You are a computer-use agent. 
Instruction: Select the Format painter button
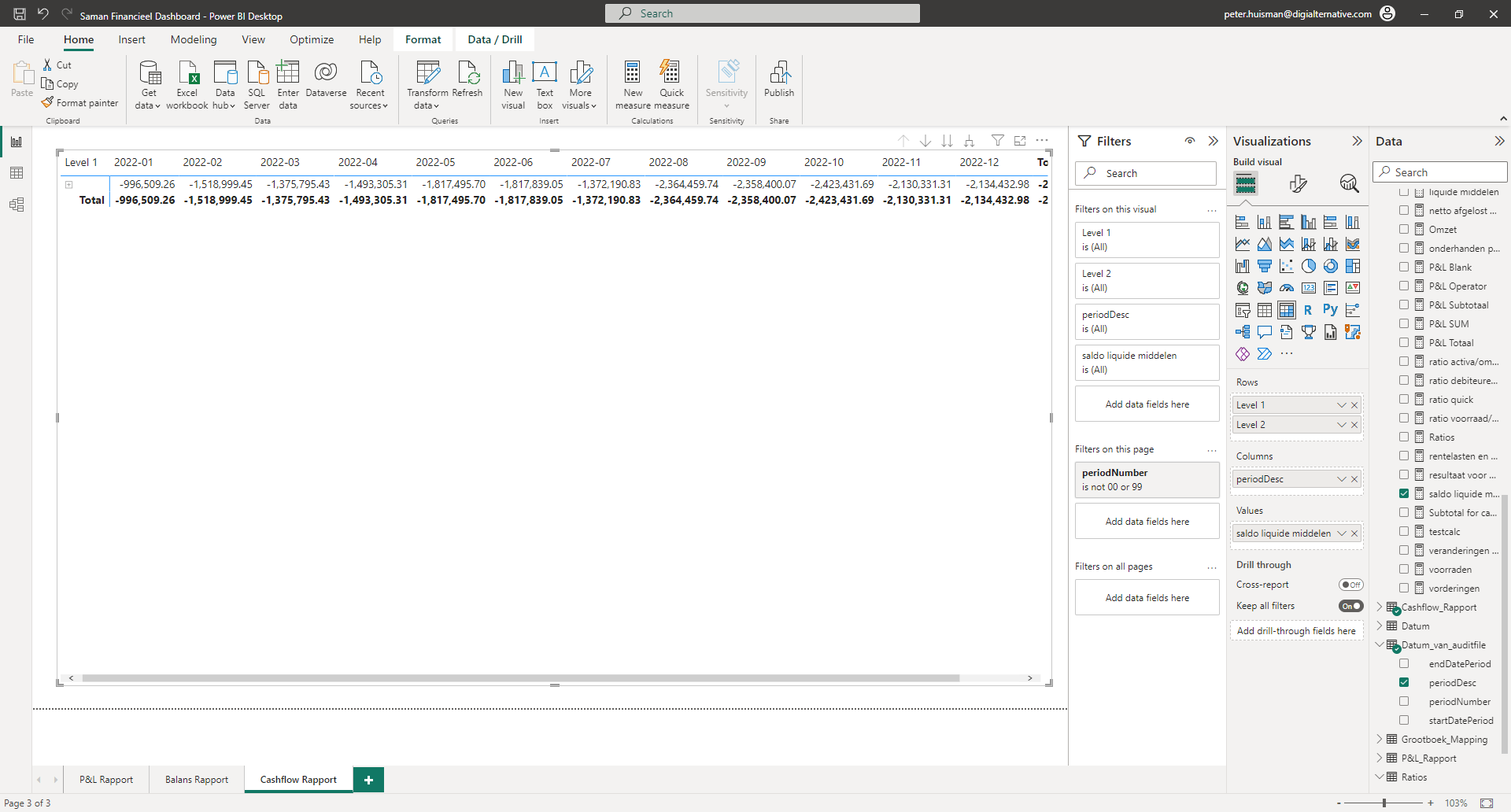click(80, 103)
